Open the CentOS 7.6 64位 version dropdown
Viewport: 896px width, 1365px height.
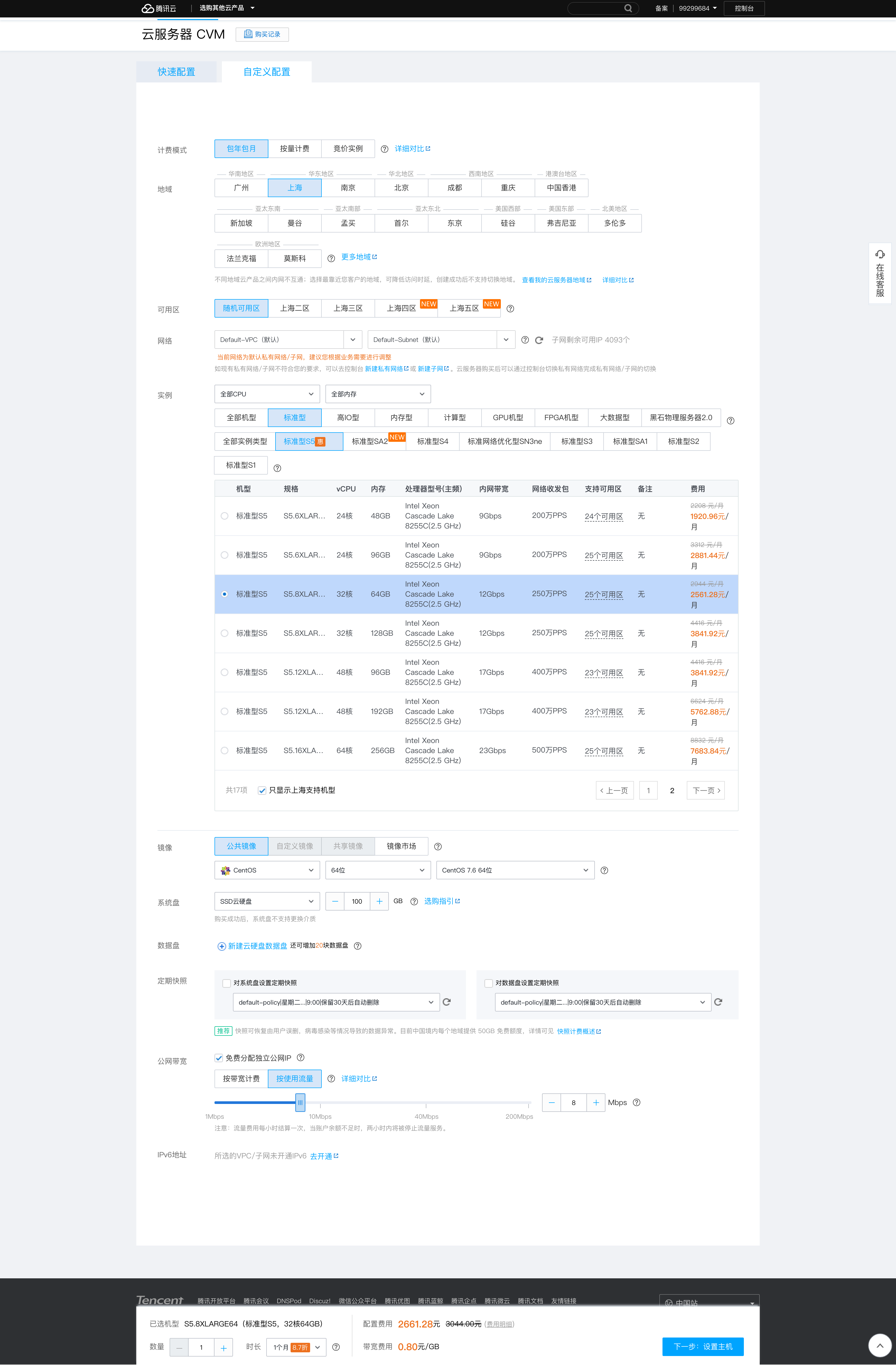click(515, 870)
